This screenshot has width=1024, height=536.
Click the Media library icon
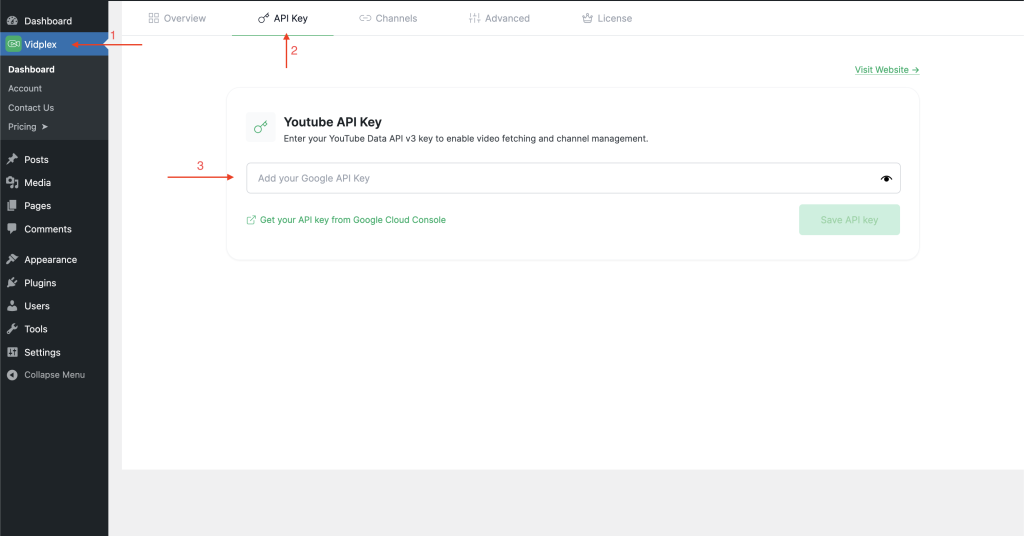point(12,183)
